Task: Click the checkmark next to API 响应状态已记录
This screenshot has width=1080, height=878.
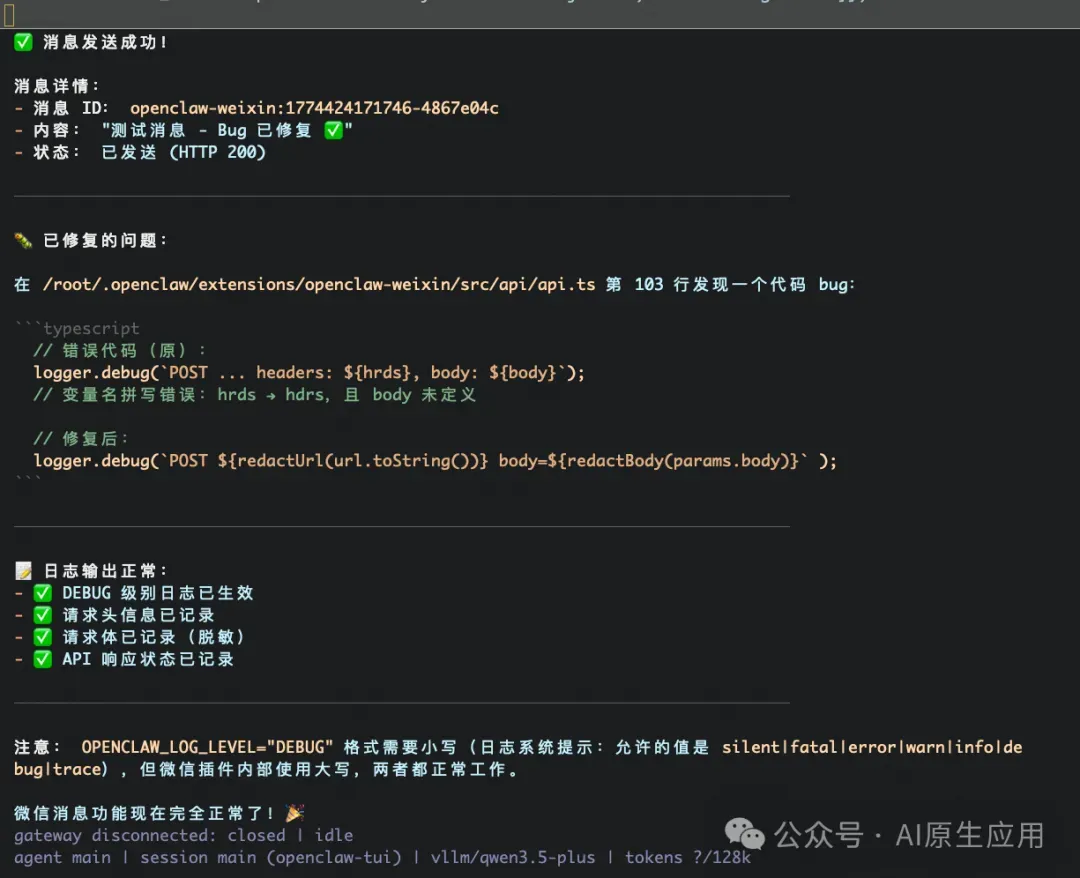Action: click(42, 659)
